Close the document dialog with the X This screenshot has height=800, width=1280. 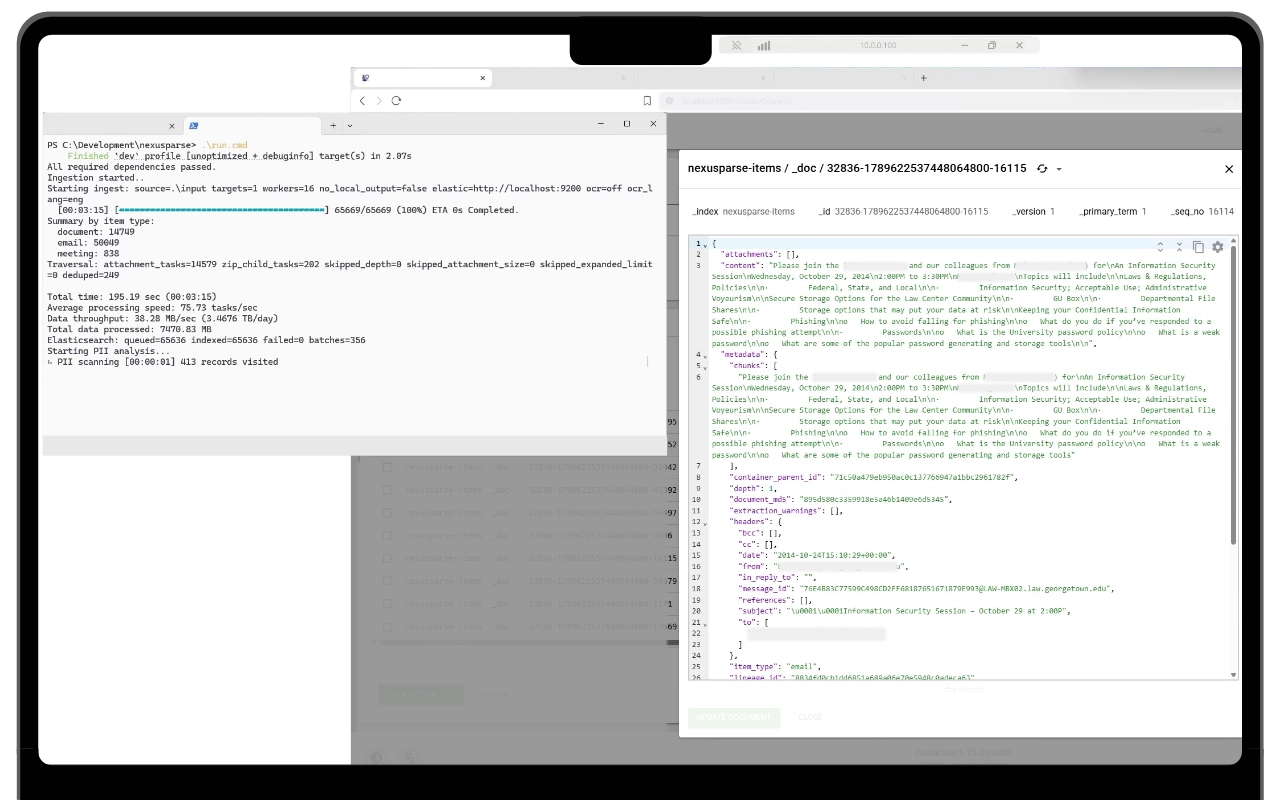click(1229, 169)
